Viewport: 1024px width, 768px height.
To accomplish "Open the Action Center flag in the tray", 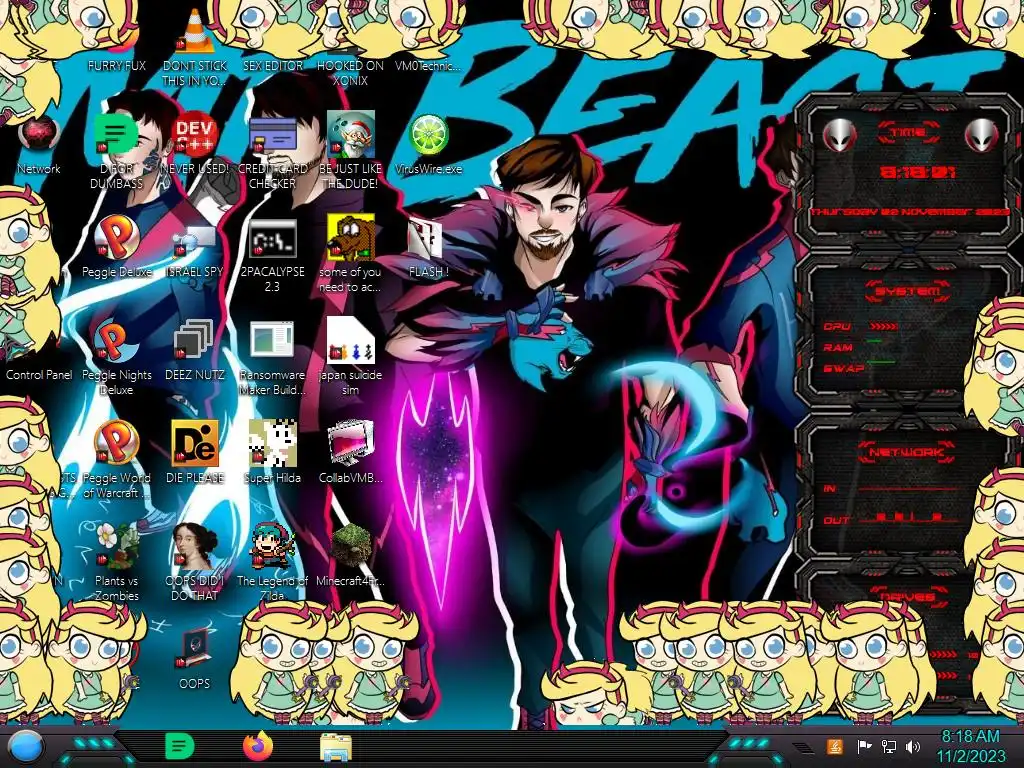I will (x=864, y=746).
